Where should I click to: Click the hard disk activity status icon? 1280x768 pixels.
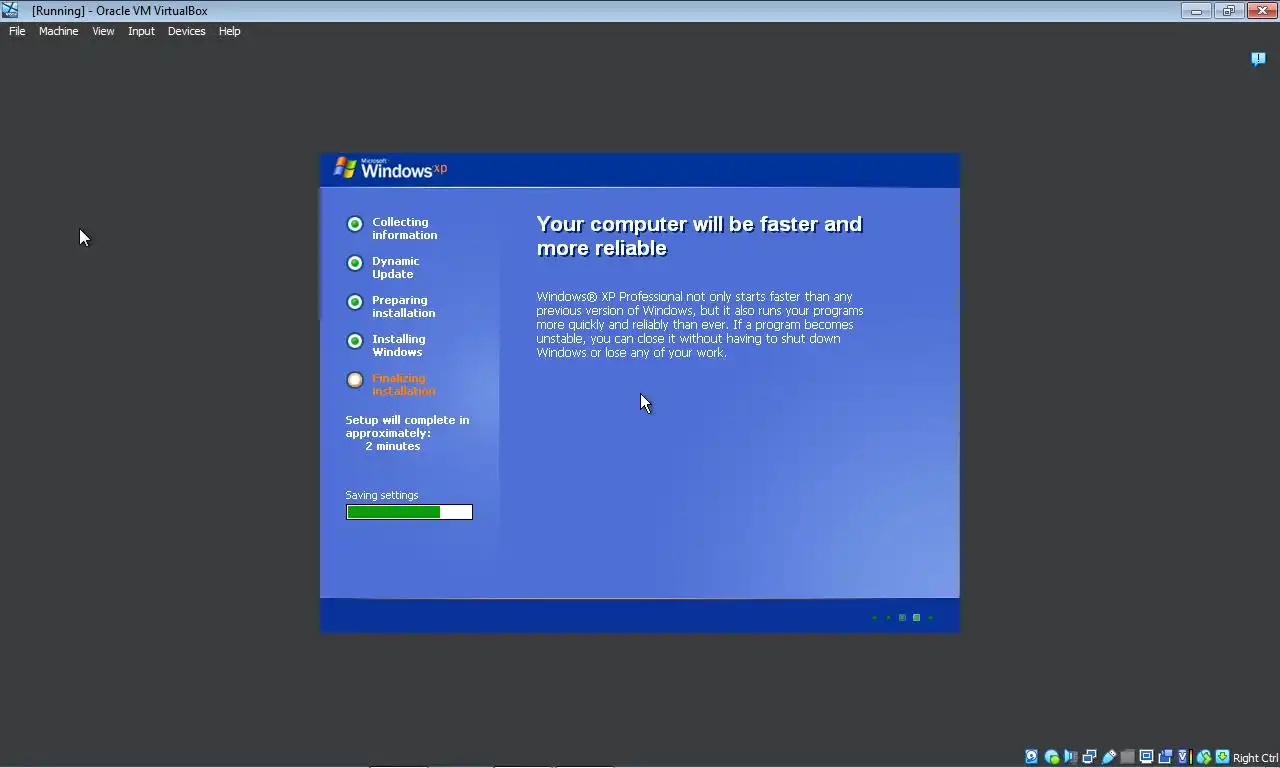point(1031,757)
